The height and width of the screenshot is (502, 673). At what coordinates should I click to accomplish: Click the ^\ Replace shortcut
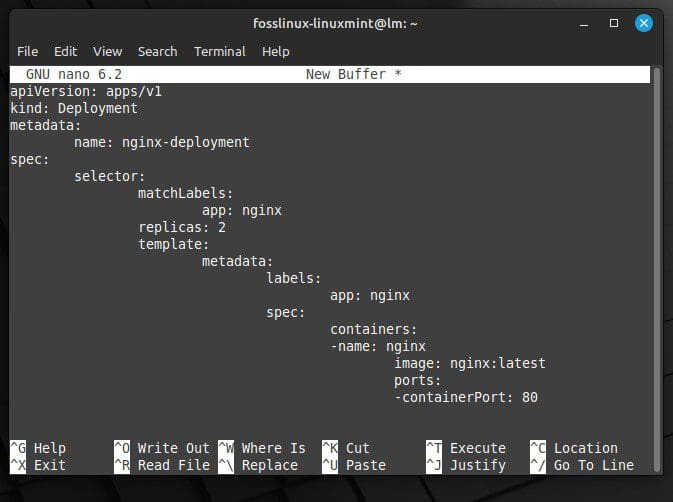258,465
